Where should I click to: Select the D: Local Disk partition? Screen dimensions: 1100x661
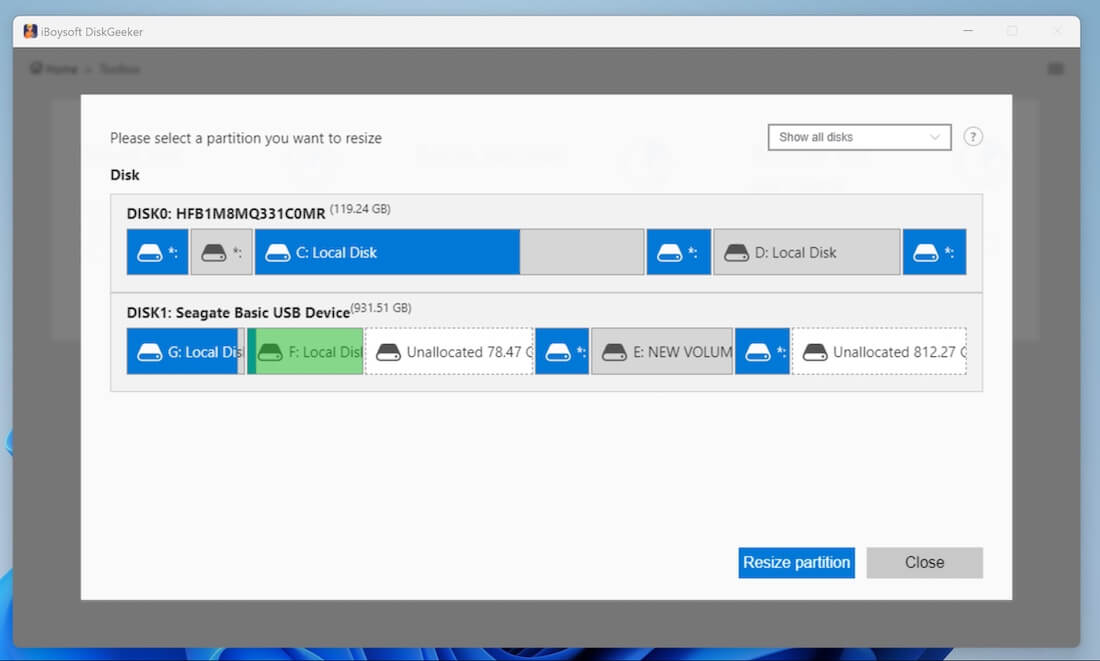pos(807,252)
